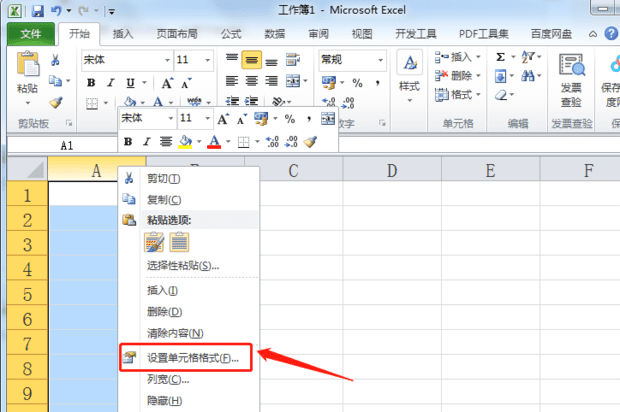Click the Name Box showing A1
The width and height of the screenshot is (620, 412).
coord(66,145)
